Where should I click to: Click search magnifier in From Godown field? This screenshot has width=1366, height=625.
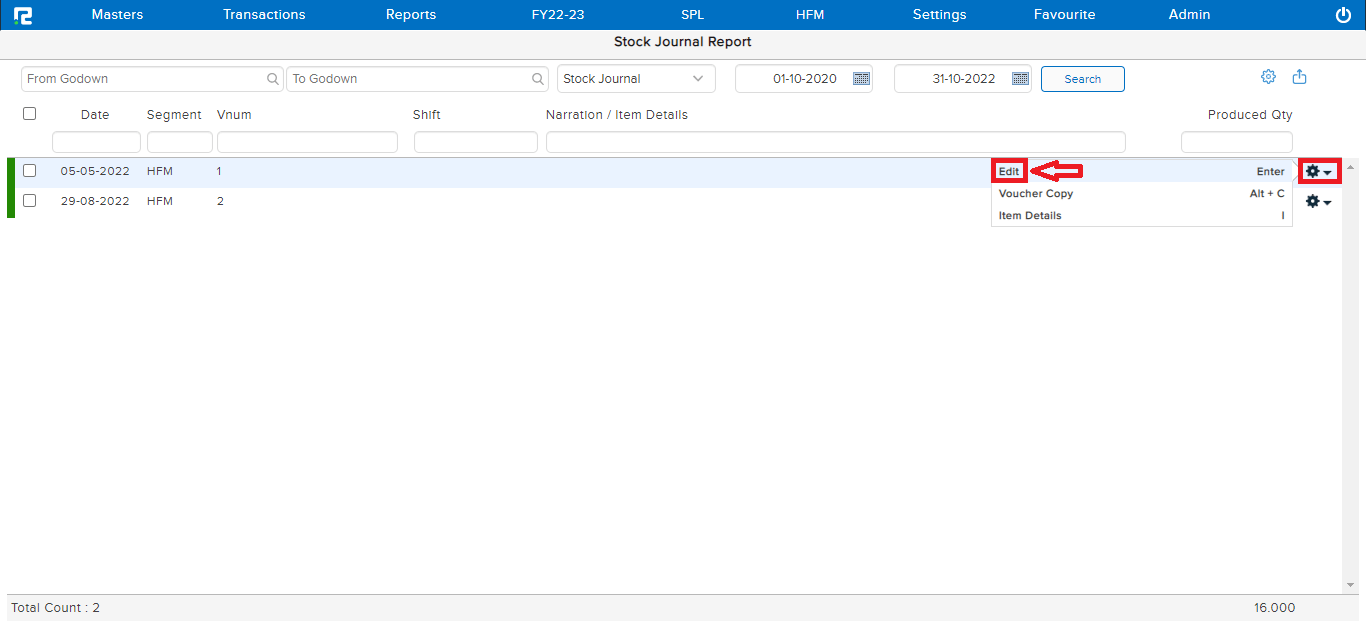point(273,79)
